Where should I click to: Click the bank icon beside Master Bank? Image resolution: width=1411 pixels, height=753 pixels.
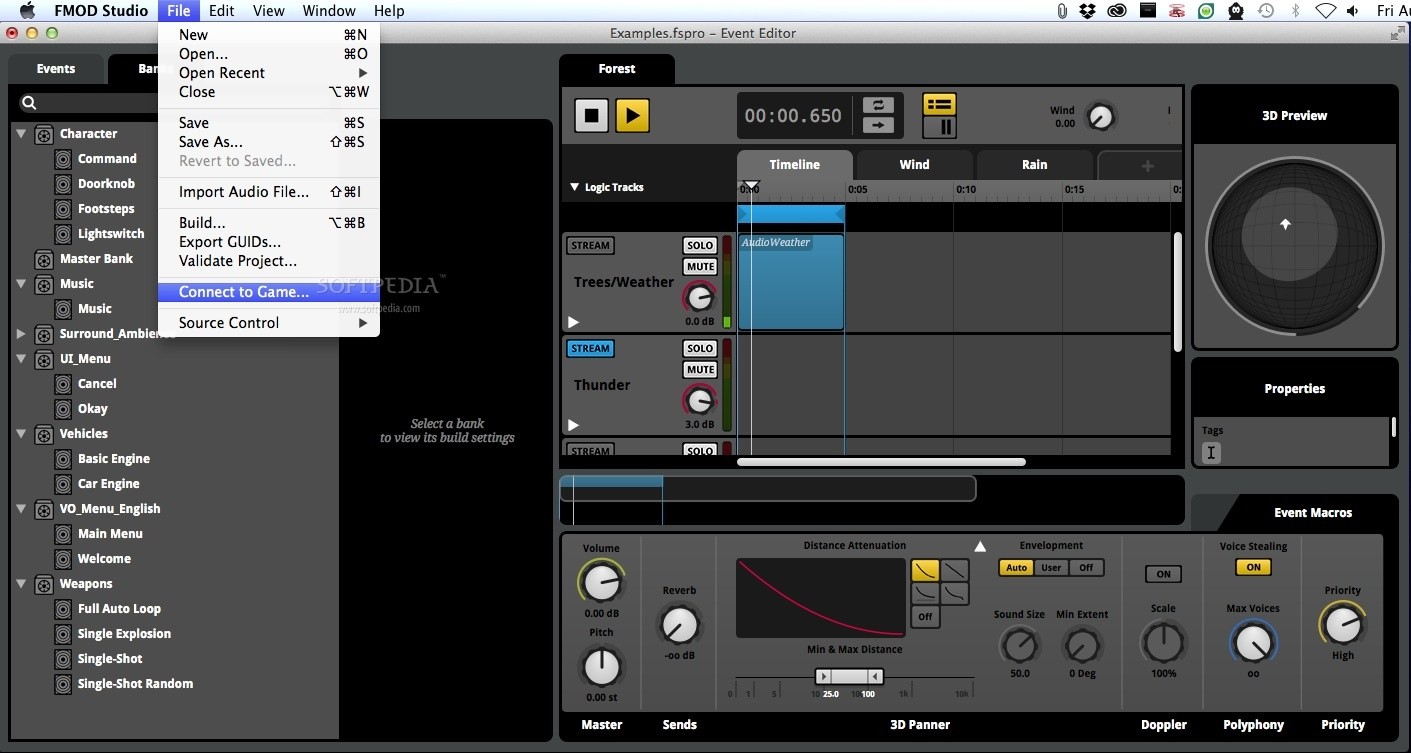[x=44, y=259]
